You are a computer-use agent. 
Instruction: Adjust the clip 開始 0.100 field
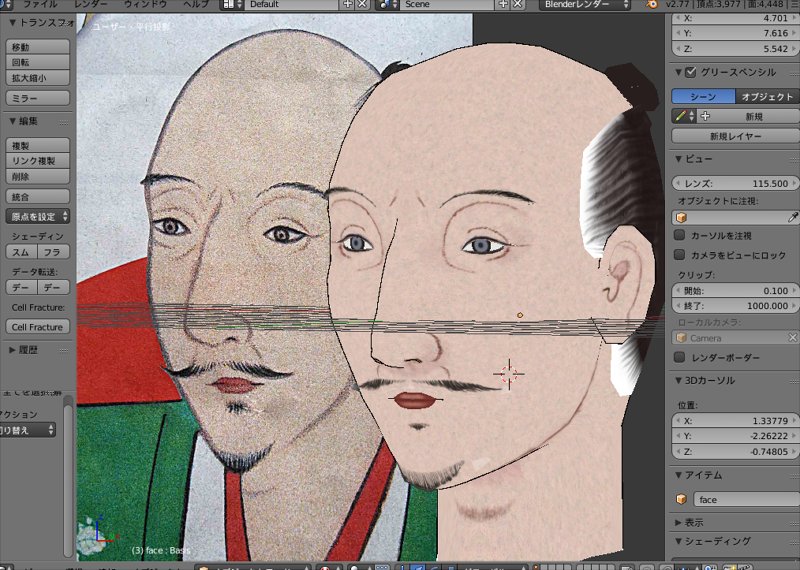click(x=735, y=291)
